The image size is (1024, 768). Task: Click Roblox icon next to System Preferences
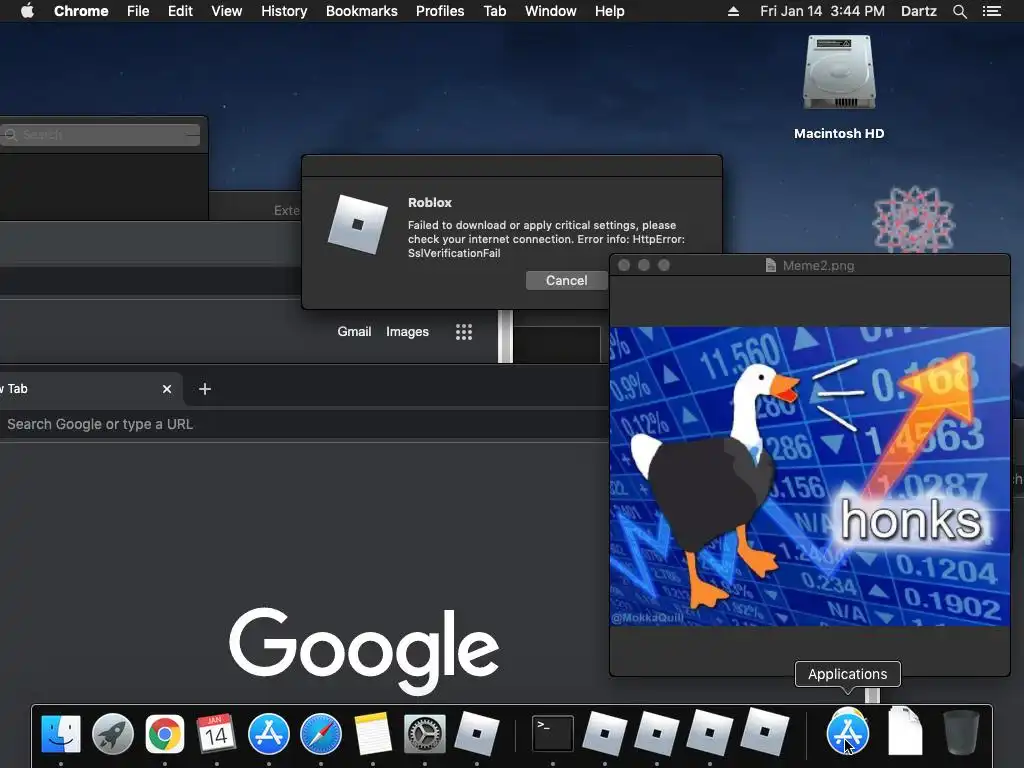tap(477, 733)
